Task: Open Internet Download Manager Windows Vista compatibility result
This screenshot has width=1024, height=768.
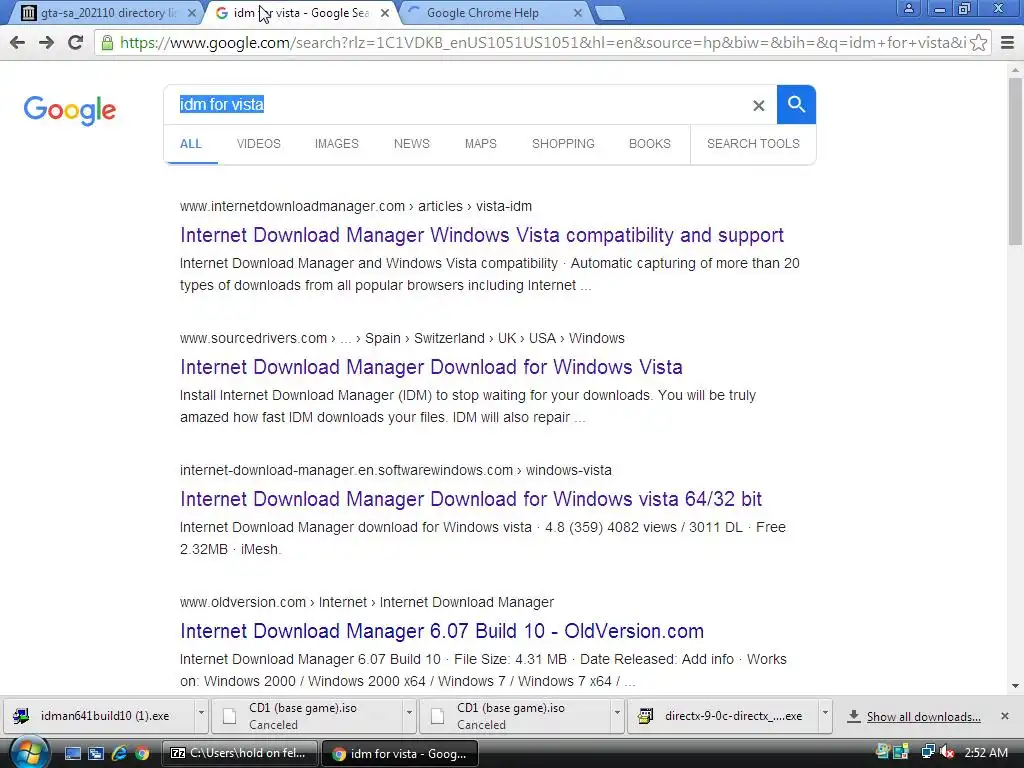Action: [482, 235]
